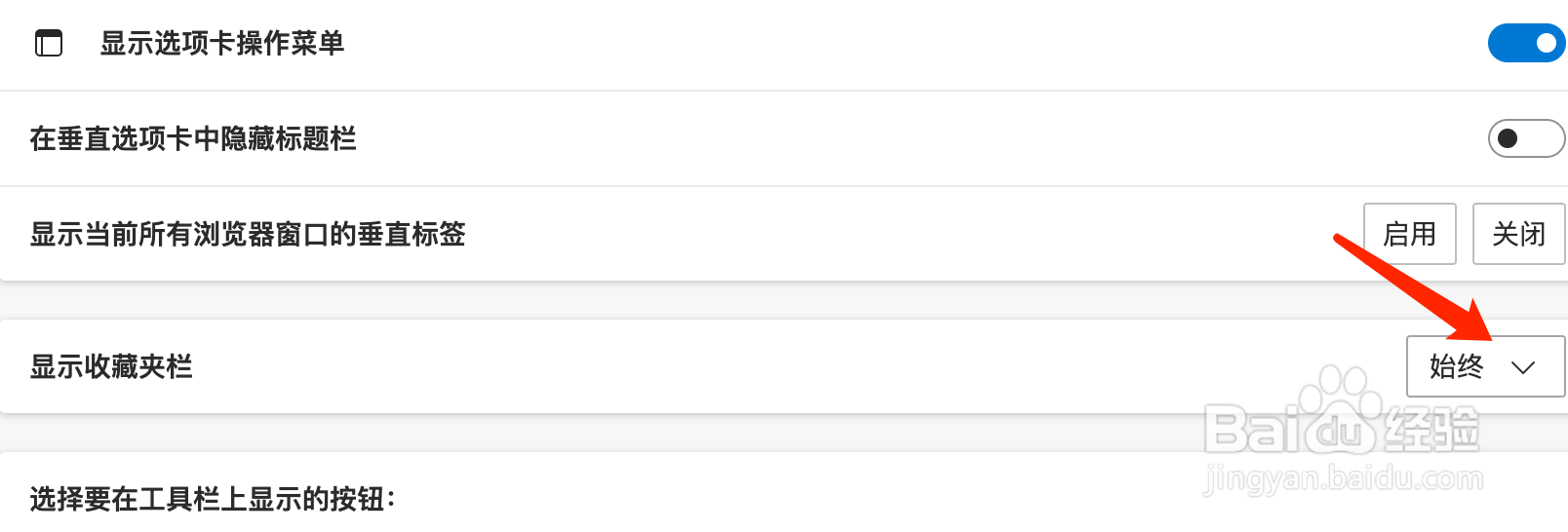
Task: Click the tab actions menu icon
Action: 49,43
